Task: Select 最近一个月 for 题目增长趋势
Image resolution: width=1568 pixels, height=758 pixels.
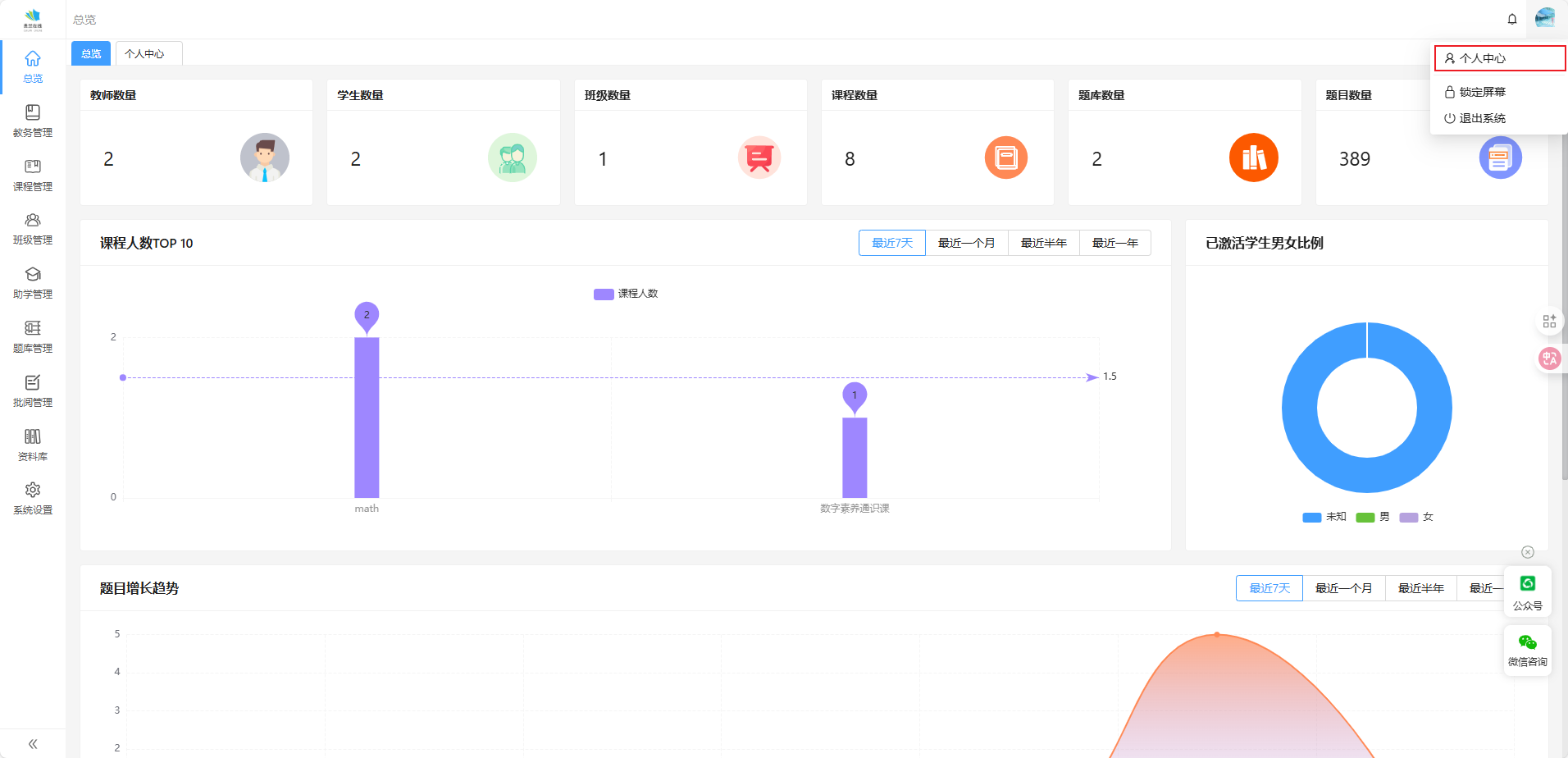Action: (x=1343, y=588)
